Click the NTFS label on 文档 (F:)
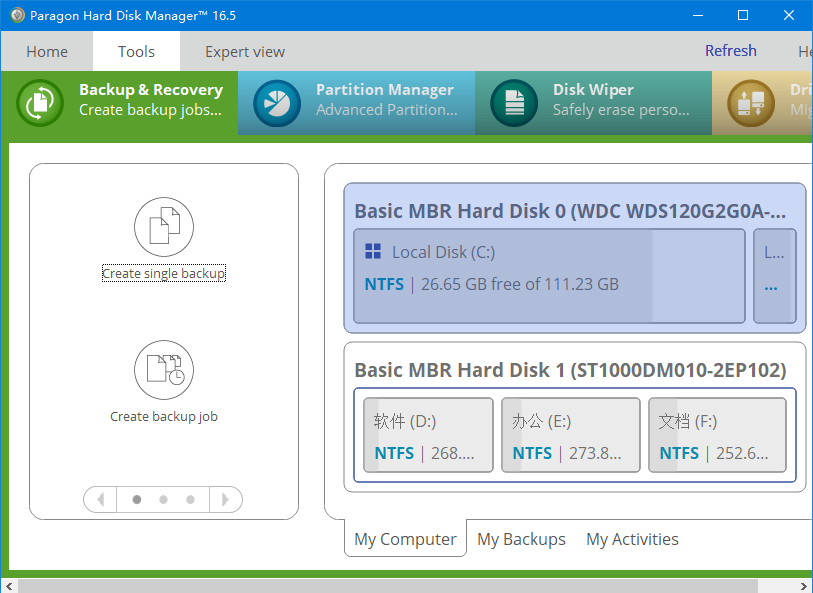 [x=679, y=453]
